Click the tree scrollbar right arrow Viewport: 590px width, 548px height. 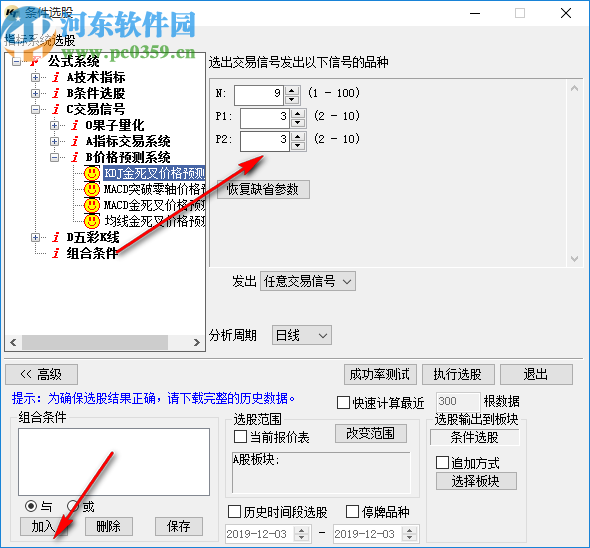[x=197, y=342]
